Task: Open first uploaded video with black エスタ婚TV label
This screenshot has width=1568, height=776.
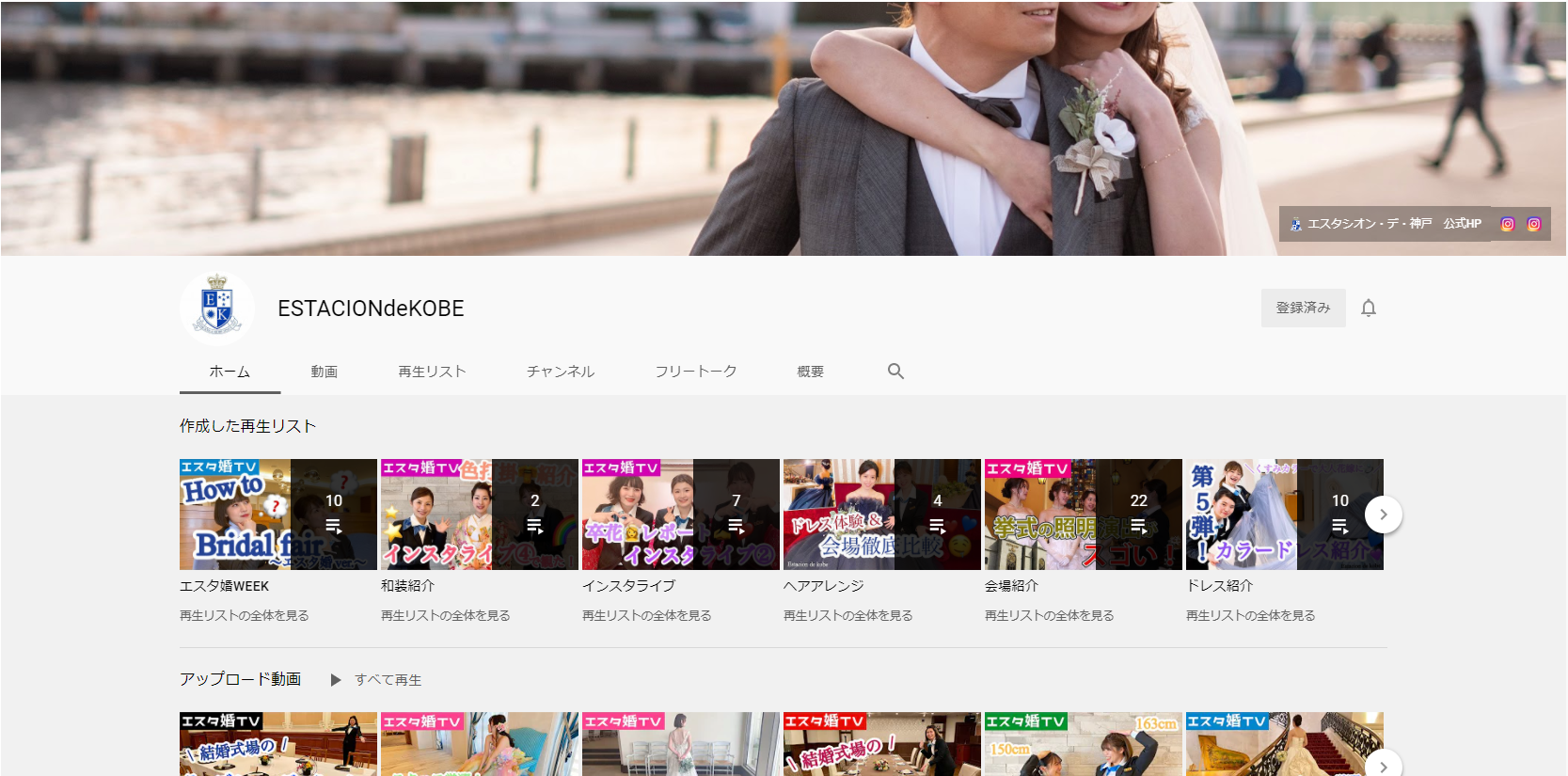Action: point(278,744)
